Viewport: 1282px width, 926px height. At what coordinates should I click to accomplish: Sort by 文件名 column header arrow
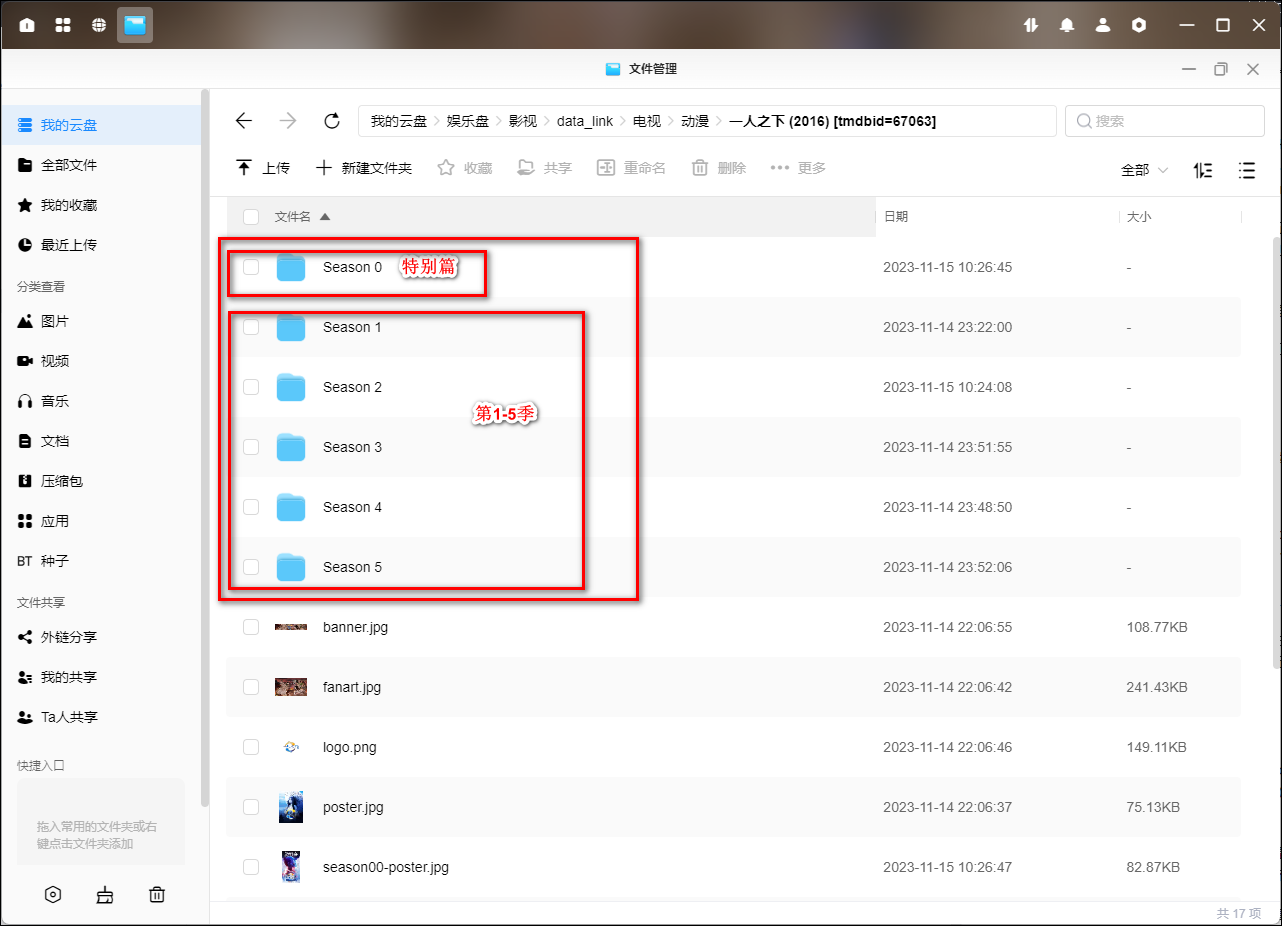[324, 217]
